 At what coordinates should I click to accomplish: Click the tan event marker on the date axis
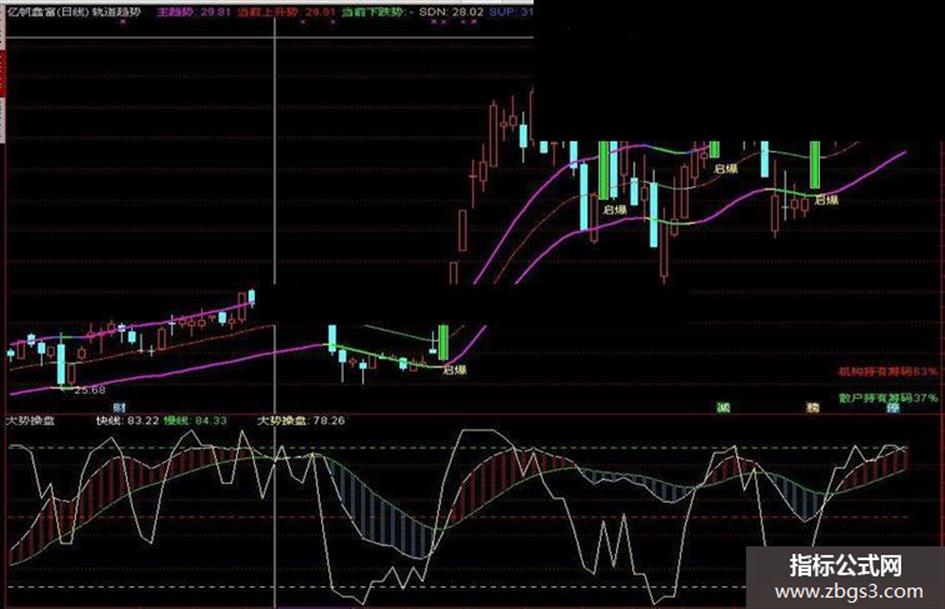click(x=813, y=408)
